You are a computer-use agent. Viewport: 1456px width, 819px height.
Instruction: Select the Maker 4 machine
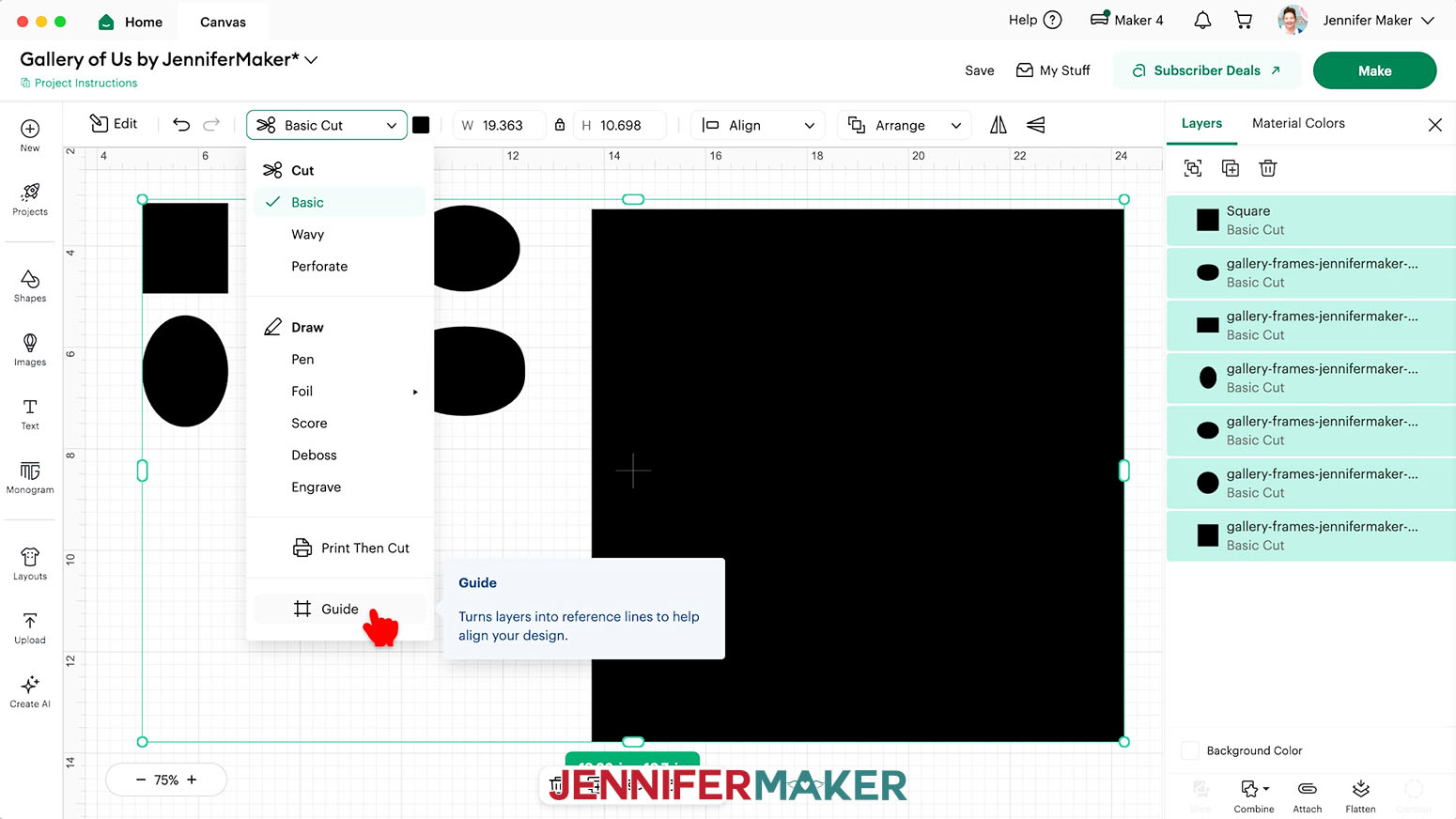click(1126, 20)
